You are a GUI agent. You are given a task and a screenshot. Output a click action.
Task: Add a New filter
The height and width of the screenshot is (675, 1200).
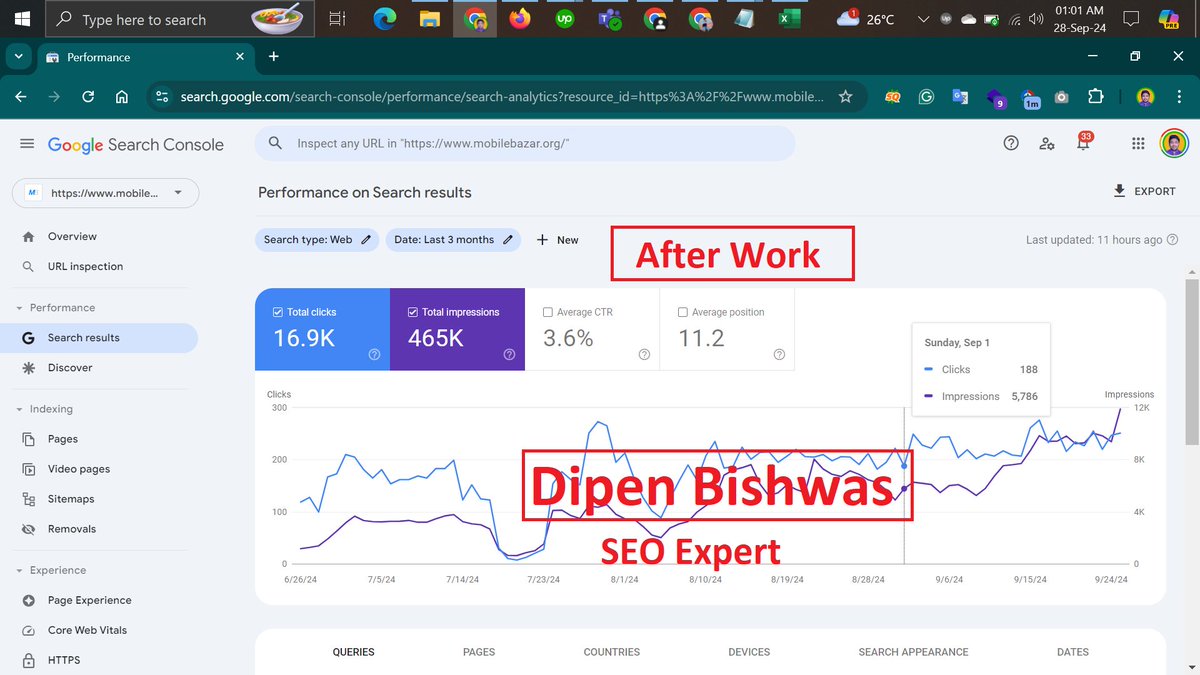[557, 240]
